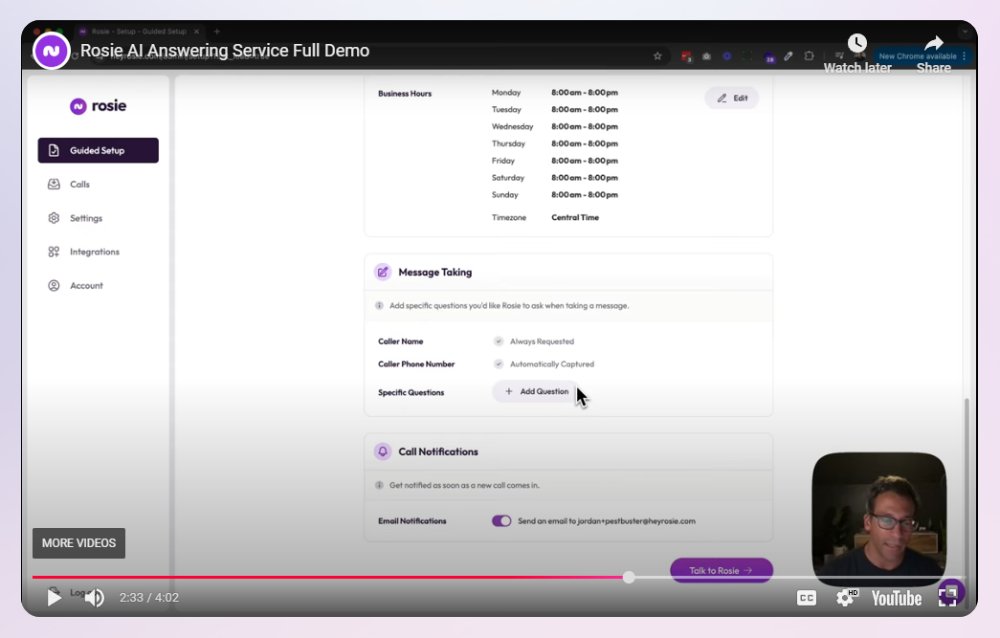
Task: Click the Add Question button
Action: pos(536,392)
